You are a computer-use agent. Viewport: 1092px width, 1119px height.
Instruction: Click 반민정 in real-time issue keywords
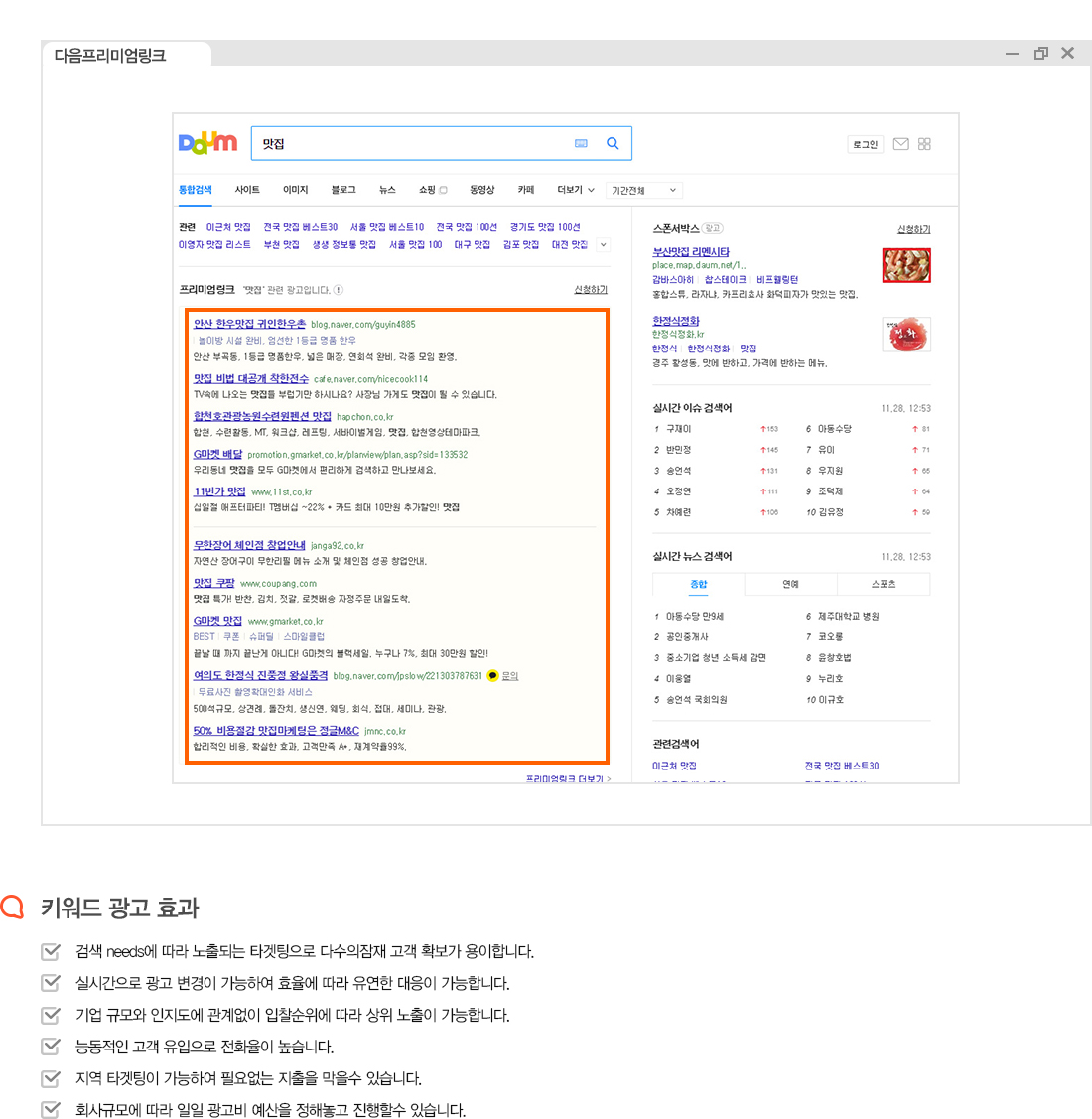(679, 450)
